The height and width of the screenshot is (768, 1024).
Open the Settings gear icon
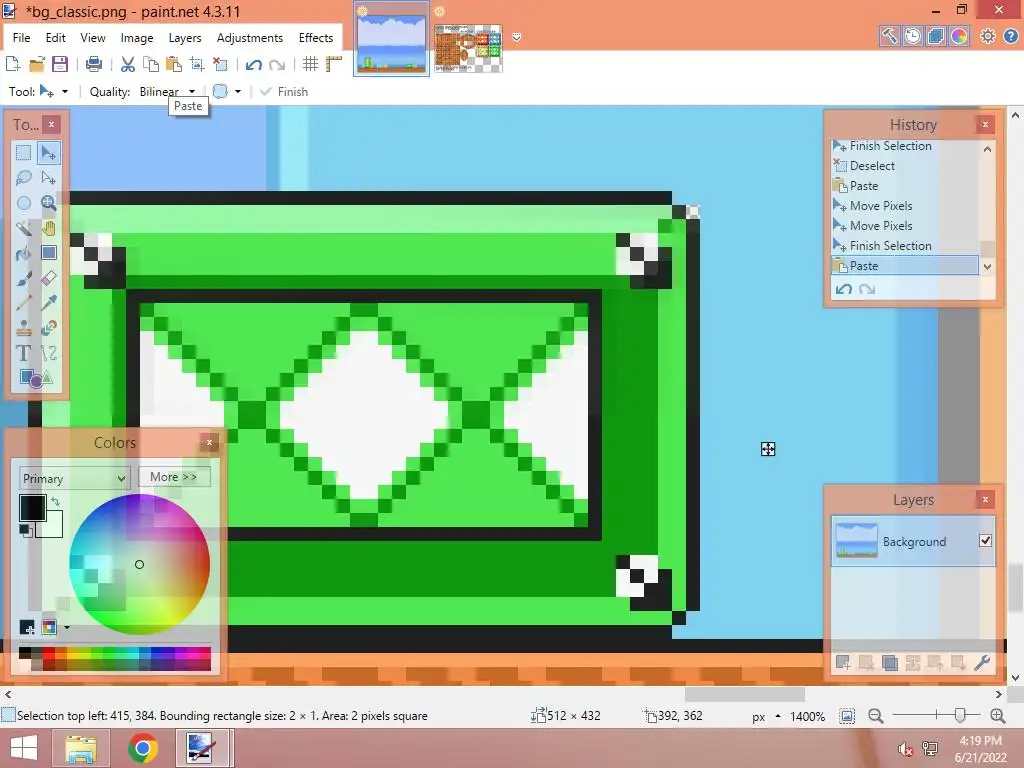click(x=987, y=36)
